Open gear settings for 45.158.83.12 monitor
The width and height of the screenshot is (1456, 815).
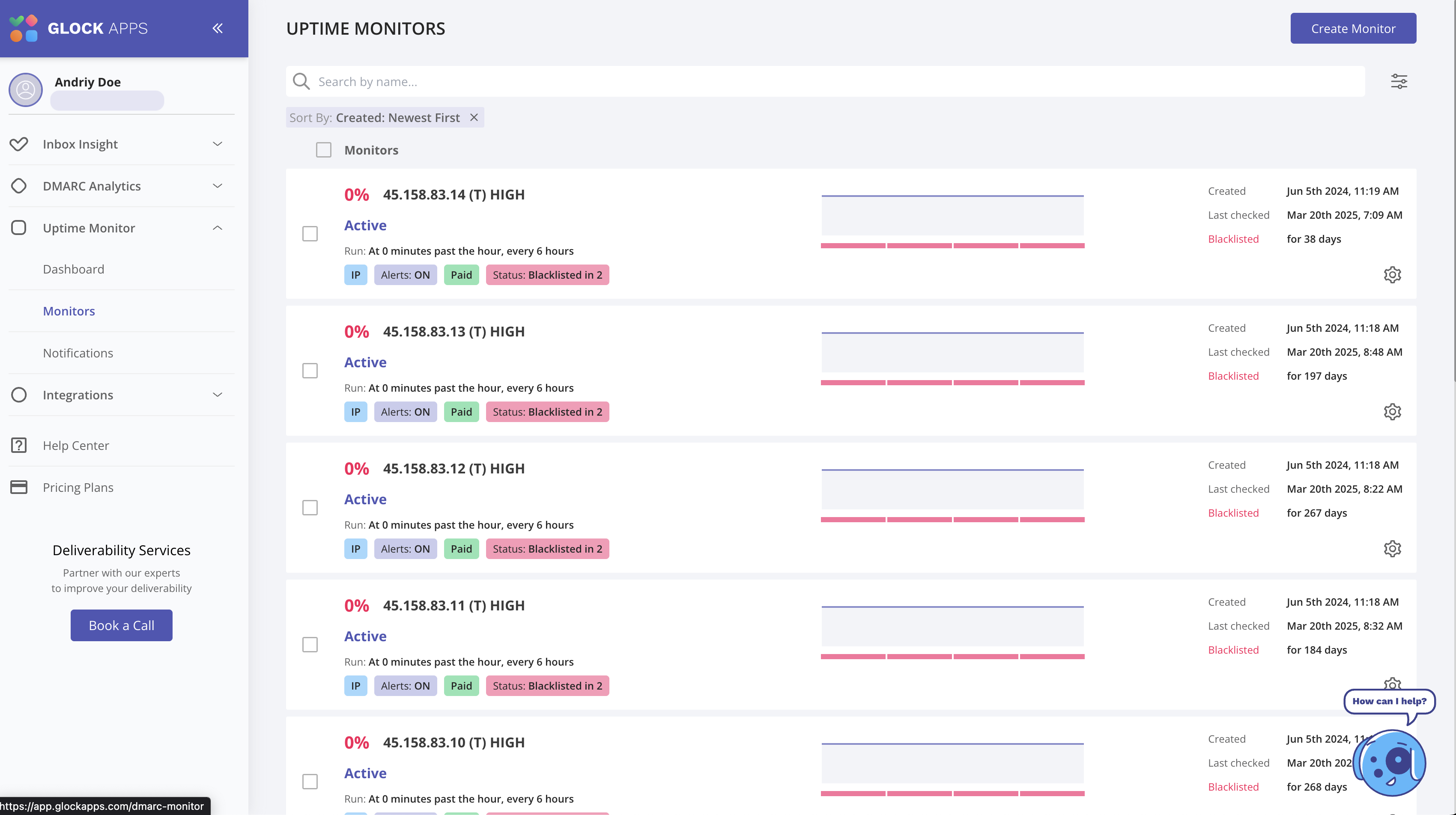1392,549
